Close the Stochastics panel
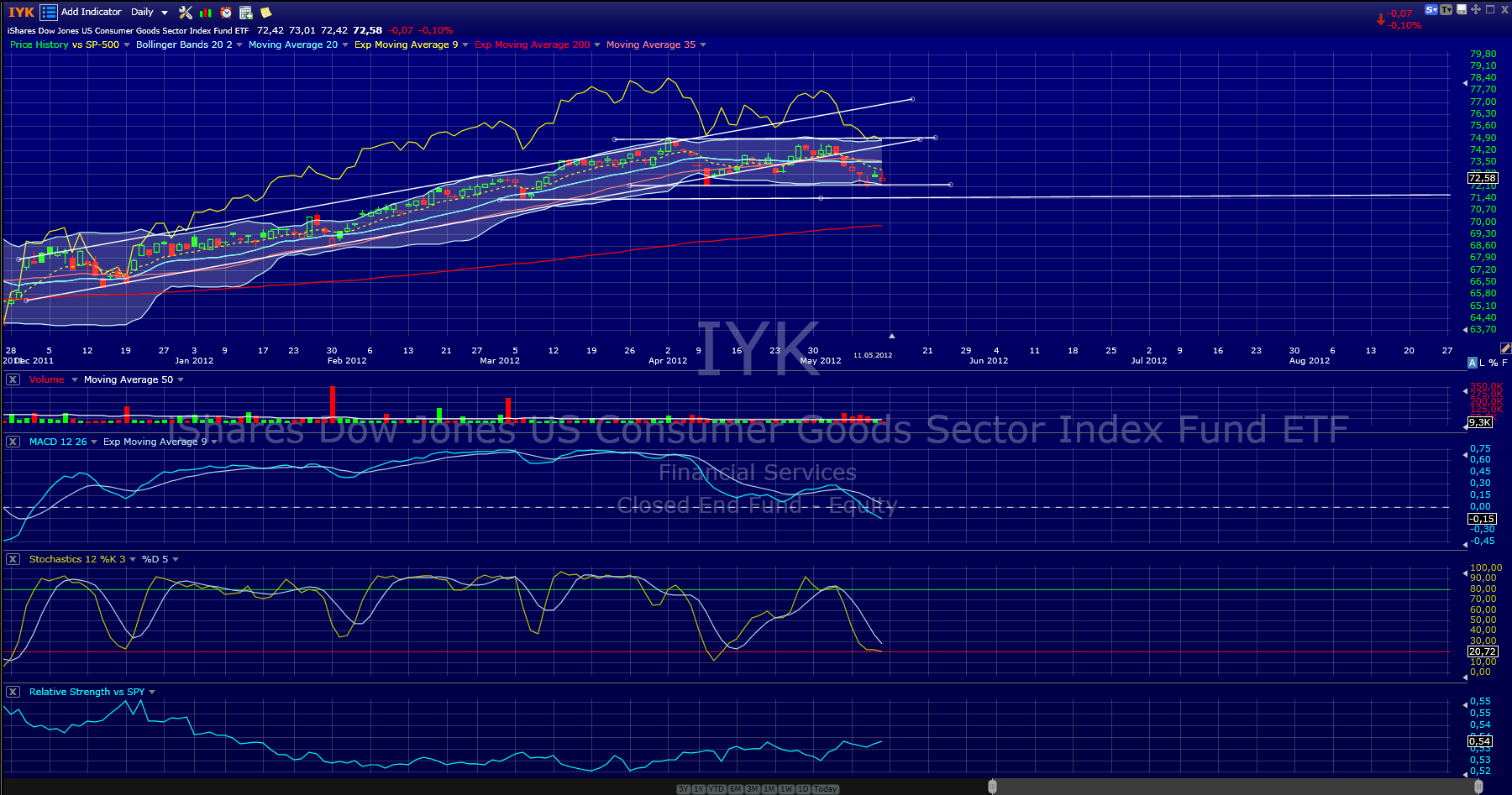The width and height of the screenshot is (1512, 795). click(13, 559)
